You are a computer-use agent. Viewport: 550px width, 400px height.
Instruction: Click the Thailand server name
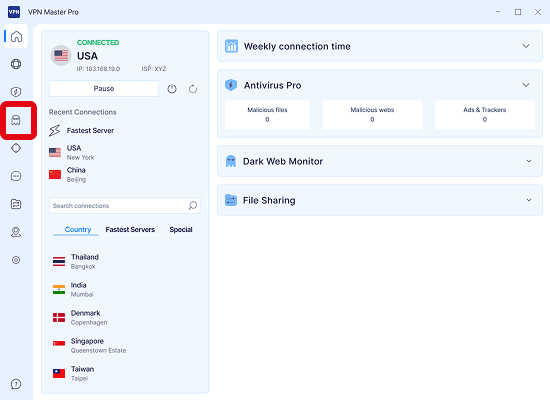(x=85, y=257)
